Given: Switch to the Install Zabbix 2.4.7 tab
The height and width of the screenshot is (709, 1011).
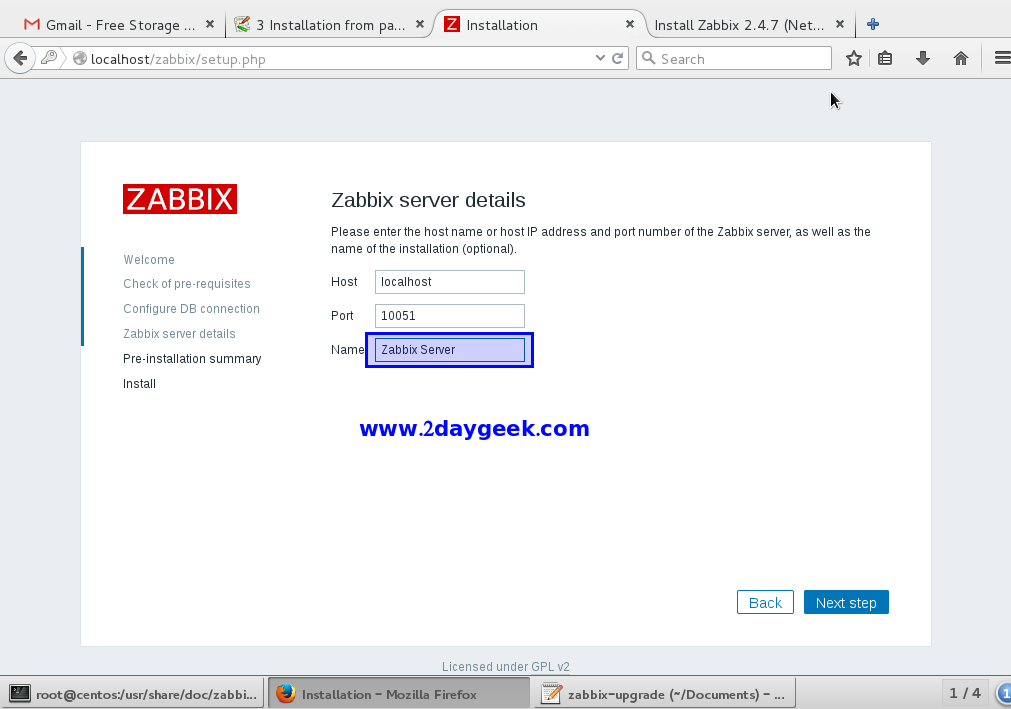Looking at the screenshot, I should click(x=750, y=25).
